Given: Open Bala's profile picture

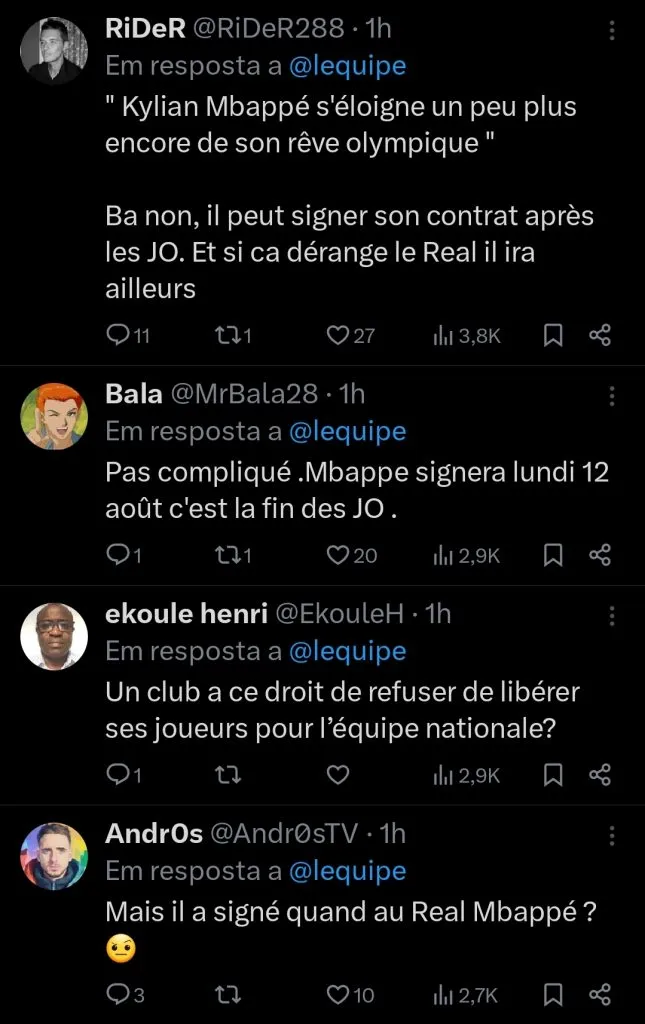Looking at the screenshot, I should [54, 417].
